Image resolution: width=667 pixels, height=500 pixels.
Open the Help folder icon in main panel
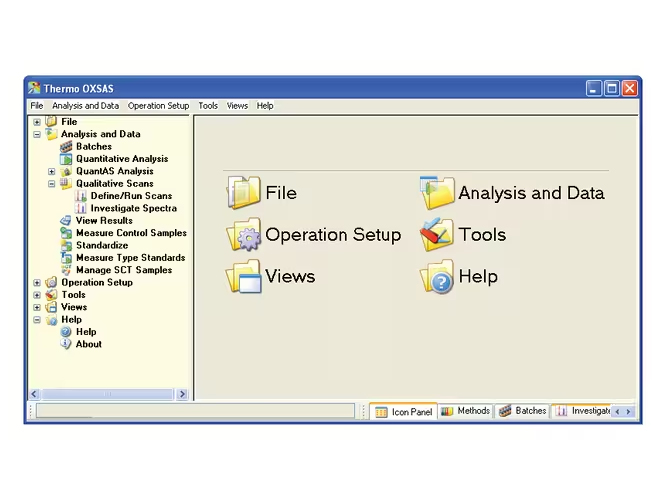(436, 276)
